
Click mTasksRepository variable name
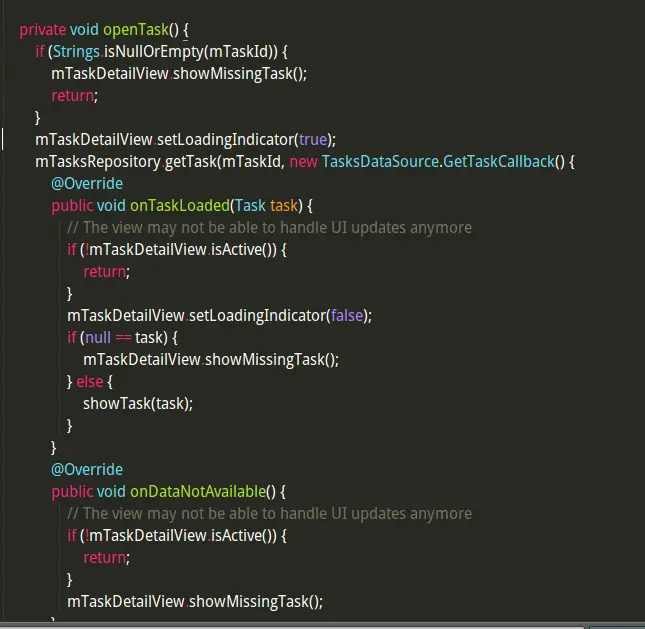point(97,162)
